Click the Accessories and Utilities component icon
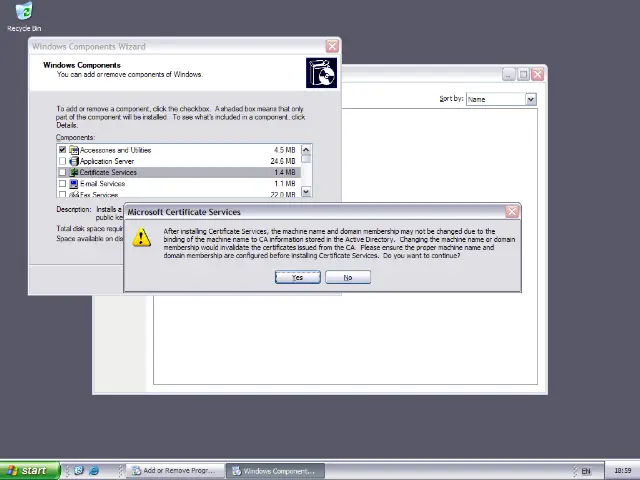640x480 pixels. [74, 150]
